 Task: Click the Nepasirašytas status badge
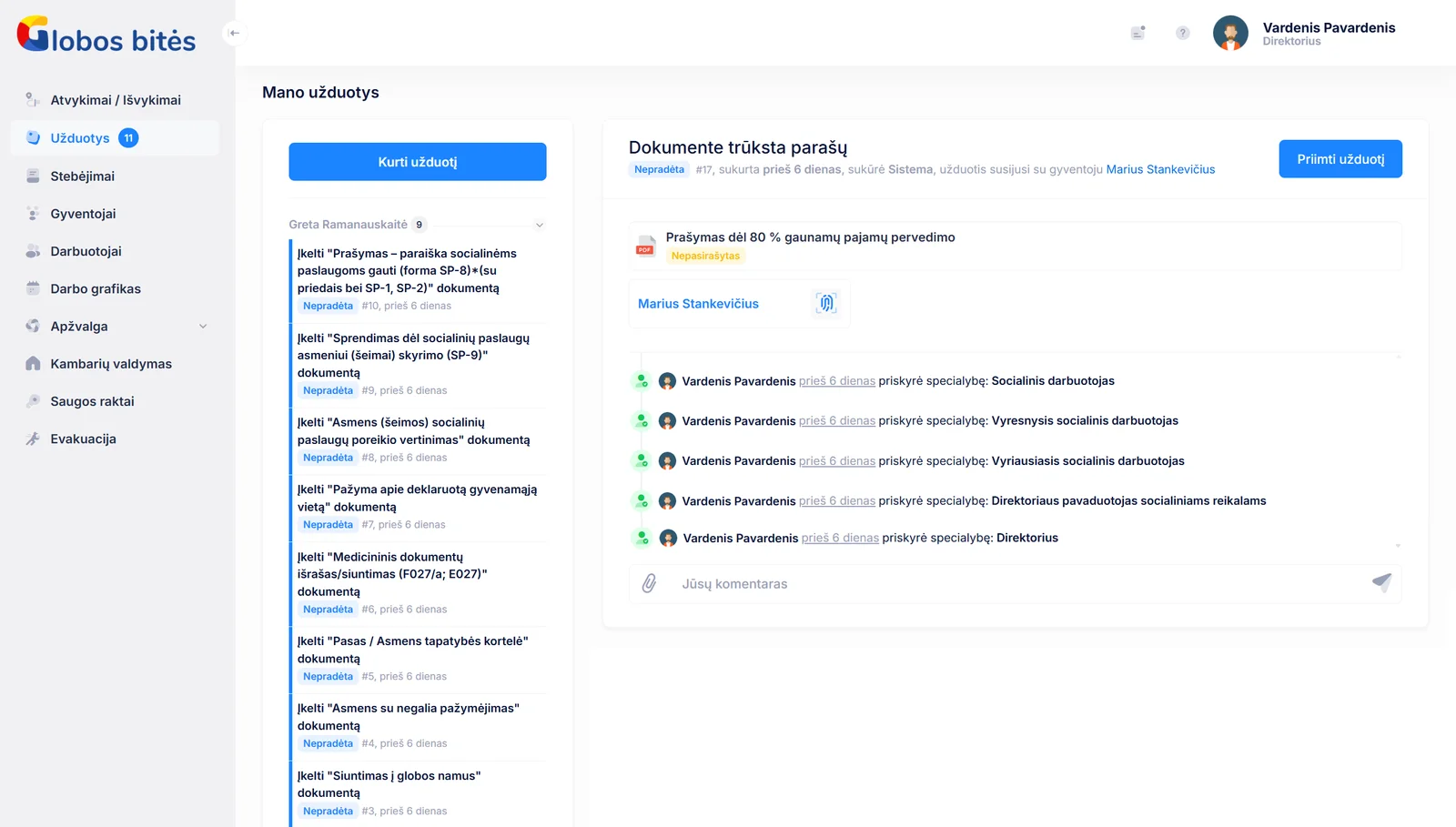705,256
